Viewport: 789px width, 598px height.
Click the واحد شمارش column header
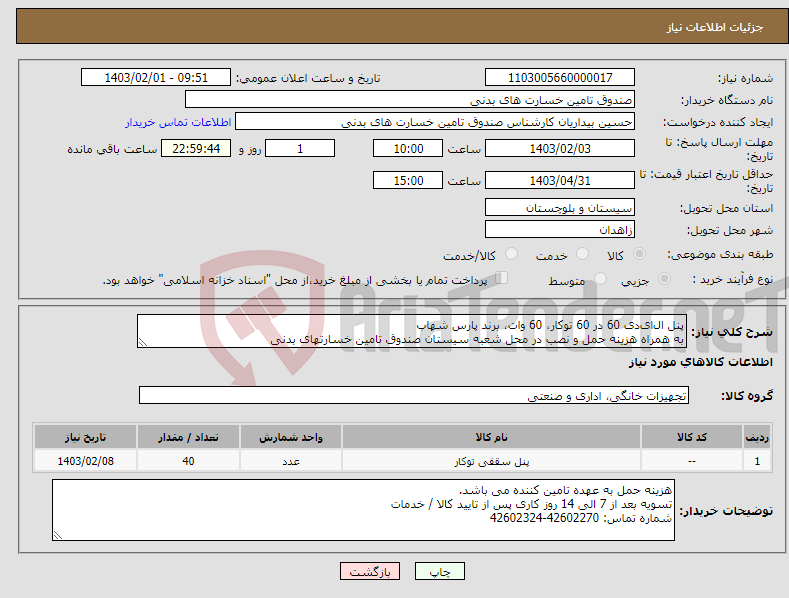point(291,437)
